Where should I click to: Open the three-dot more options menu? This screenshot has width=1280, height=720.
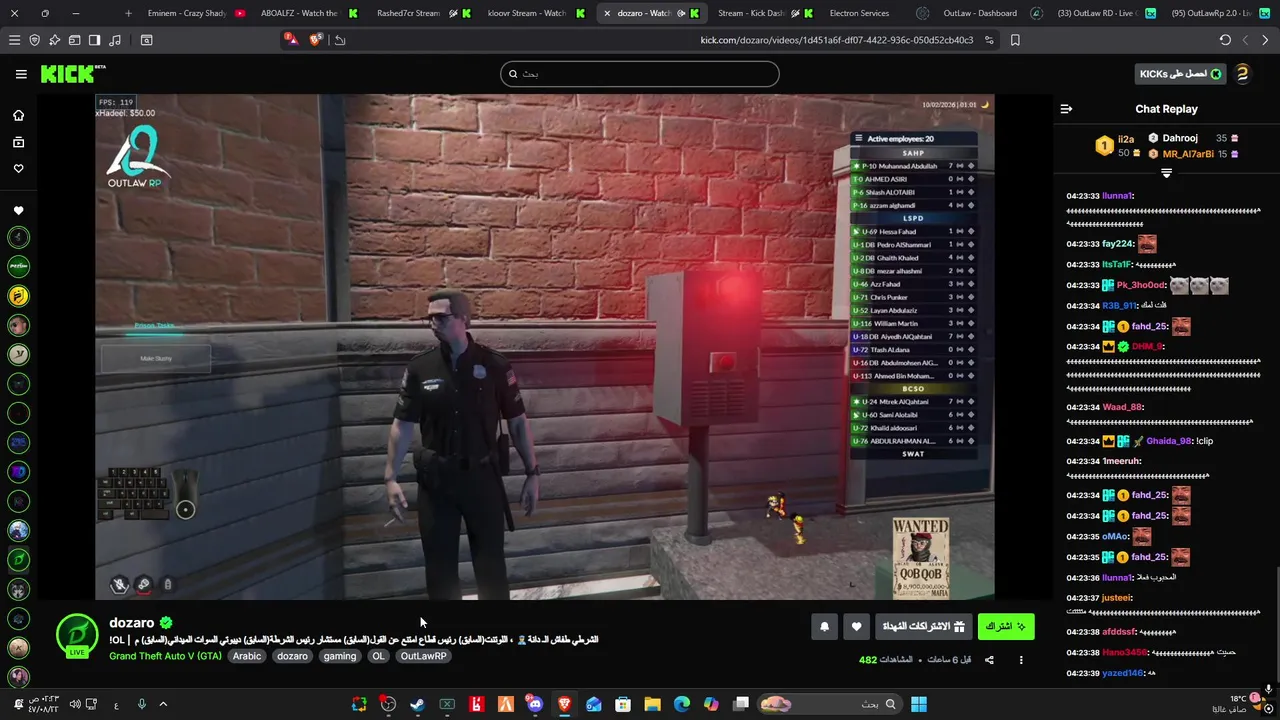coord(1021,660)
